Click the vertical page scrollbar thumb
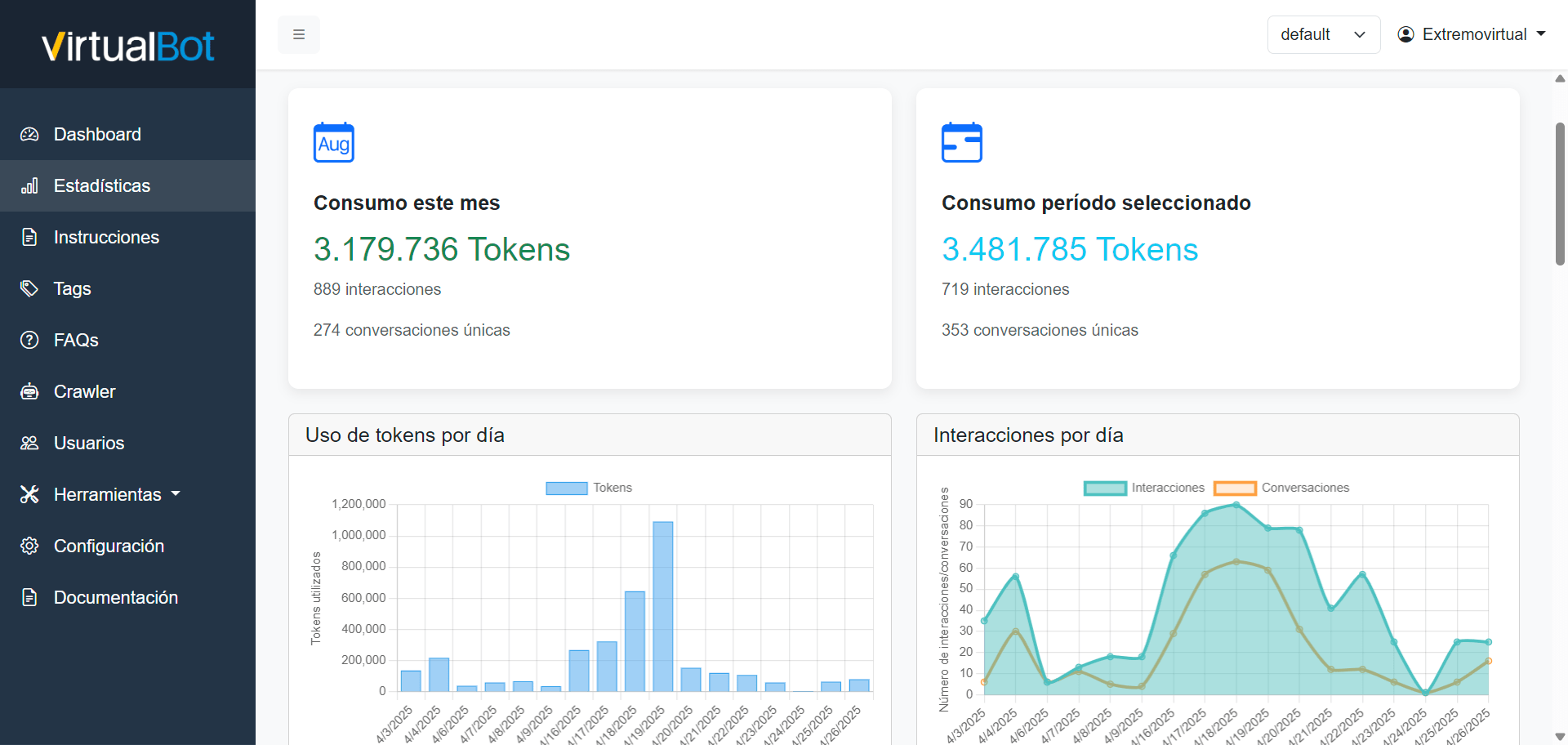This screenshot has height=745, width=1568. tap(1560, 194)
